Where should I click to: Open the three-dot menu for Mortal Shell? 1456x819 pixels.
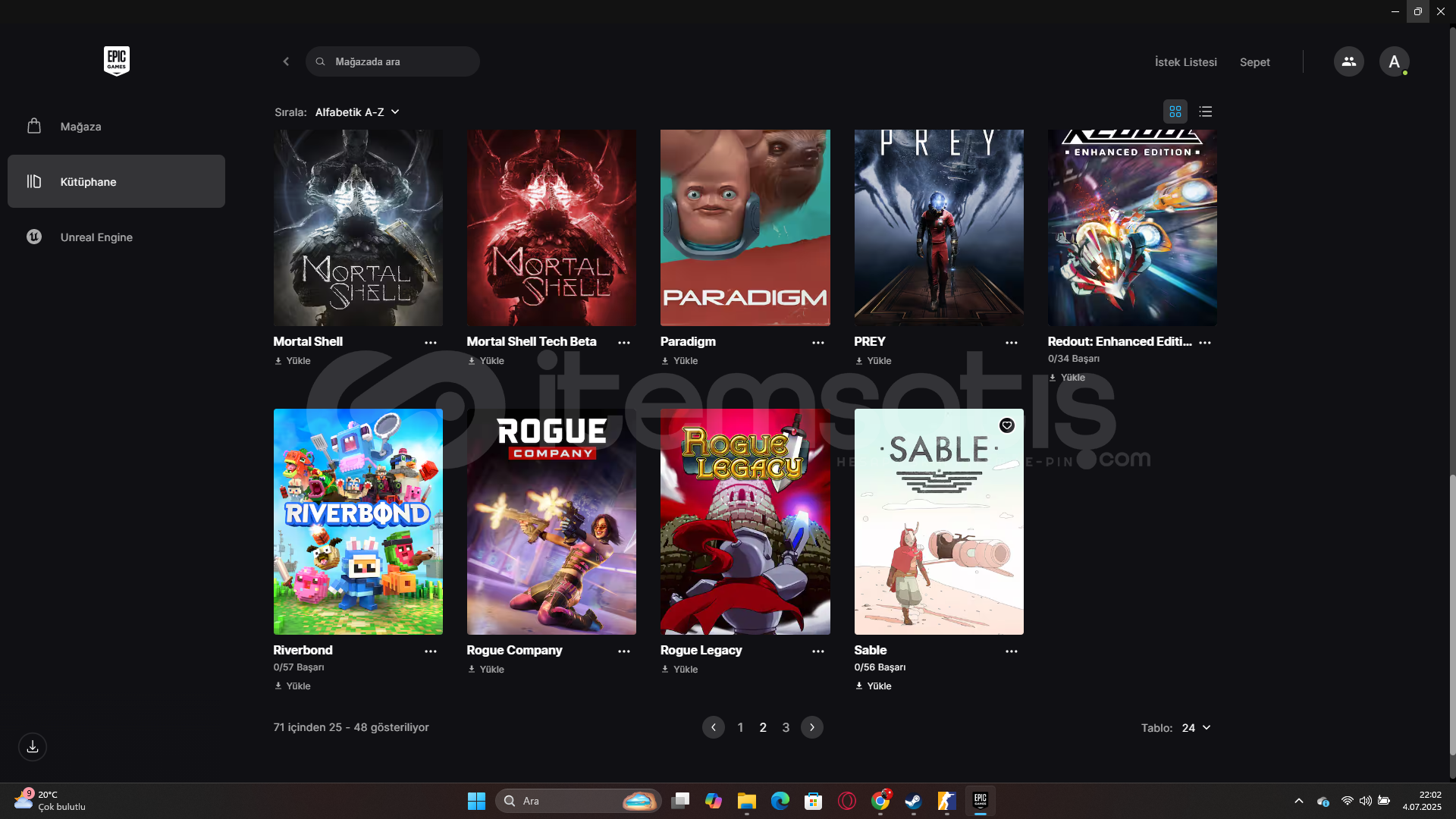pyautogui.click(x=431, y=343)
